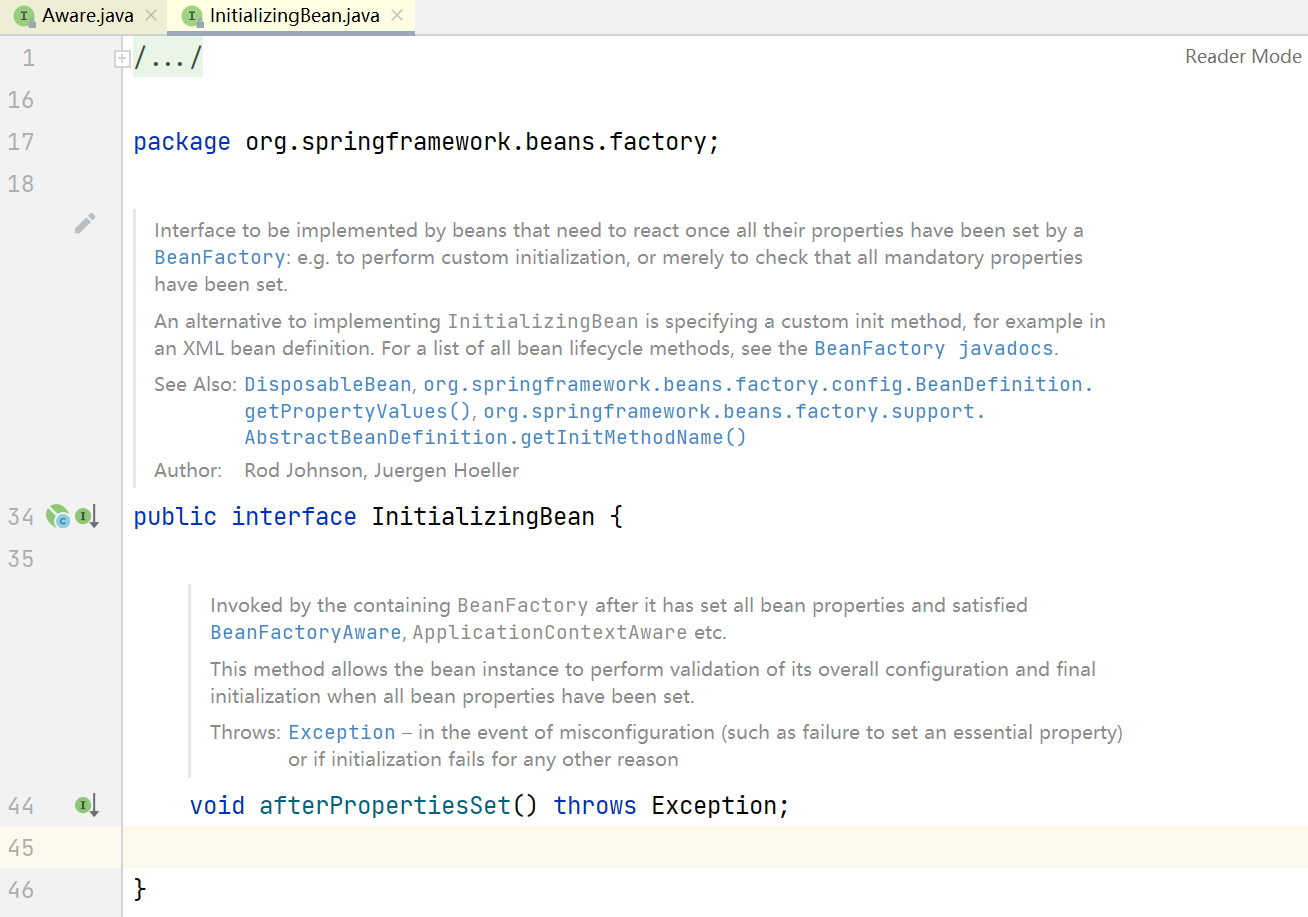Toggle Reader Mode
The height and width of the screenshot is (917, 1308).
[1243, 57]
